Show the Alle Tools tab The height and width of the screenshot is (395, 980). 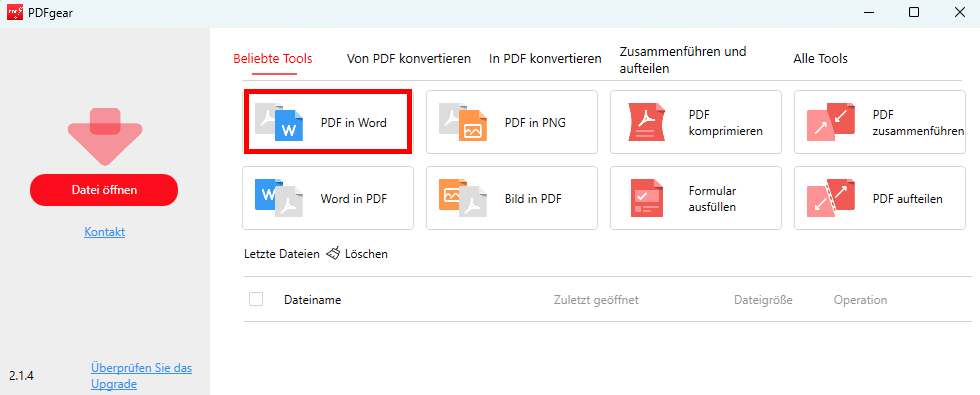[820, 59]
